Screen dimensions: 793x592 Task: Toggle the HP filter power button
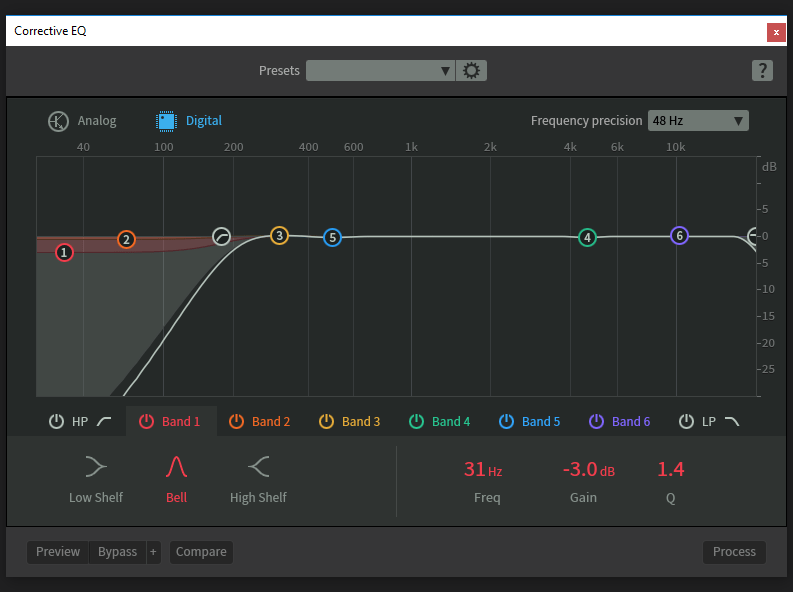57,421
